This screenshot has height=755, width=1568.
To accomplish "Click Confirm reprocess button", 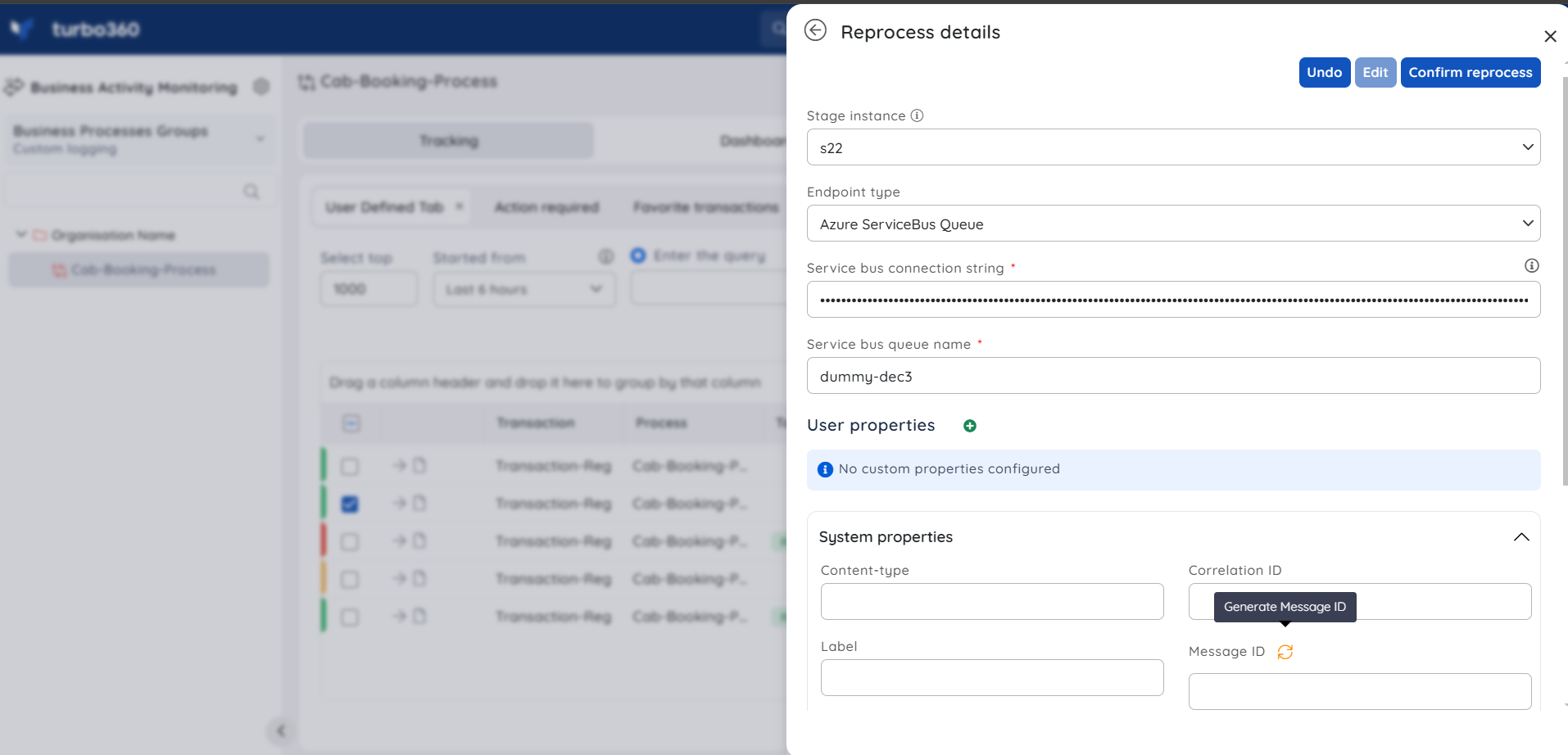I will pyautogui.click(x=1471, y=72).
